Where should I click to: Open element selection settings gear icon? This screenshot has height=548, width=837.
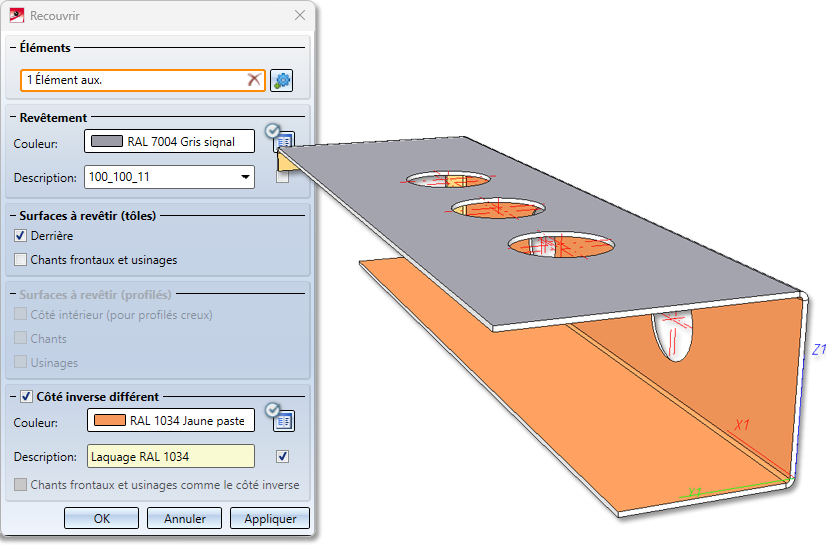click(x=281, y=81)
